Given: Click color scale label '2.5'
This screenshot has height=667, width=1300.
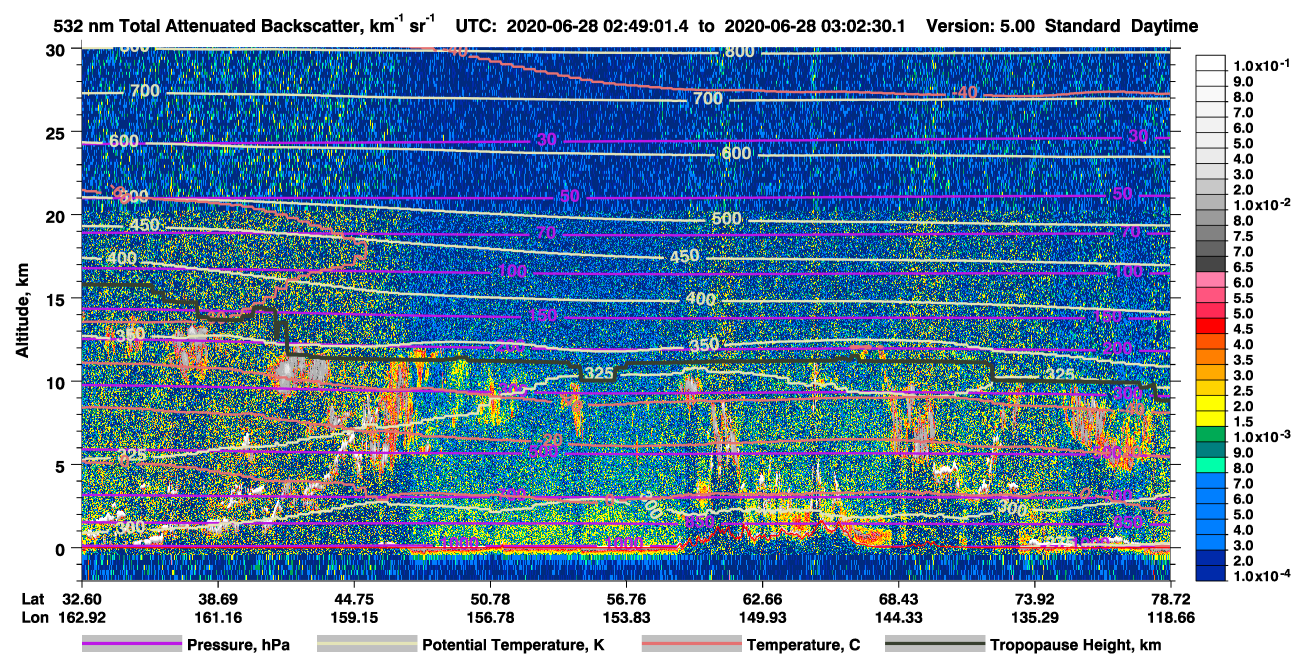Looking at the screenshot, I should [x=1243, y=391].
